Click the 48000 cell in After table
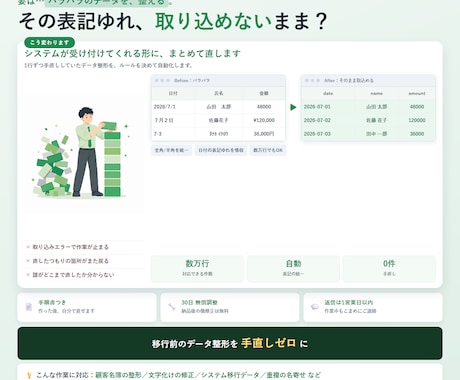 417,107
